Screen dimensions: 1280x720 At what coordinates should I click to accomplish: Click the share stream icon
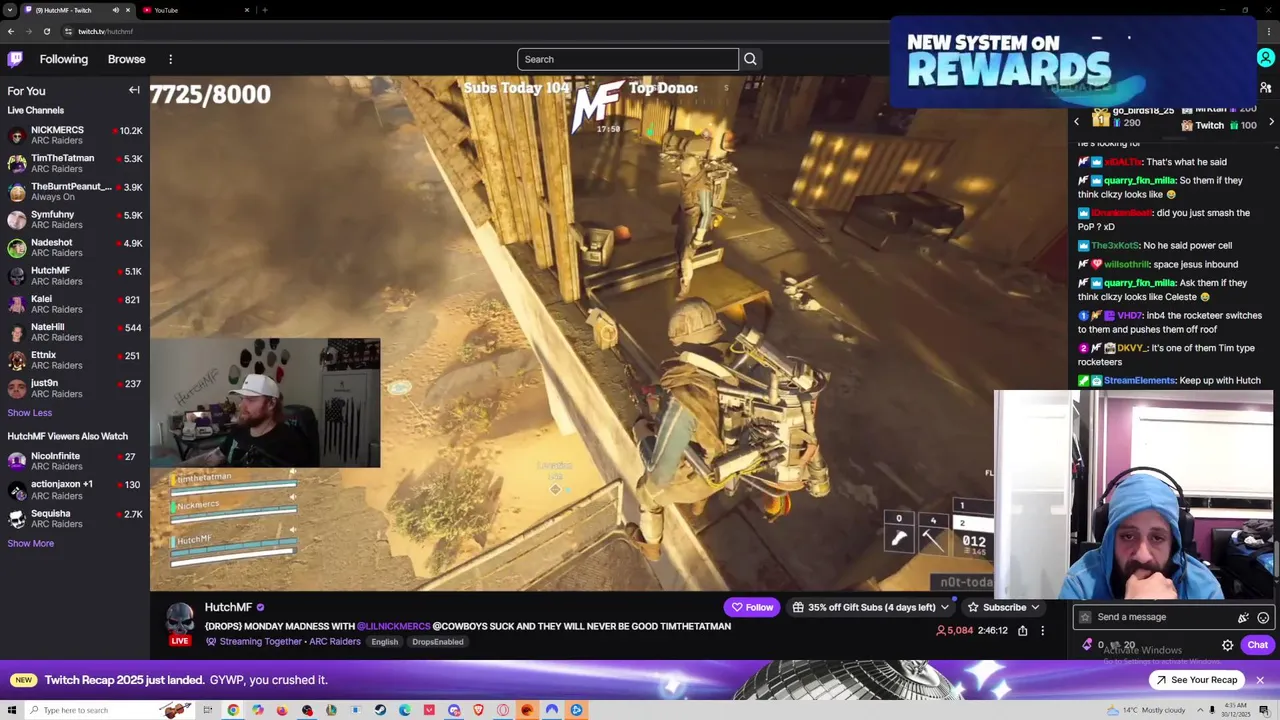[1022, 631]
